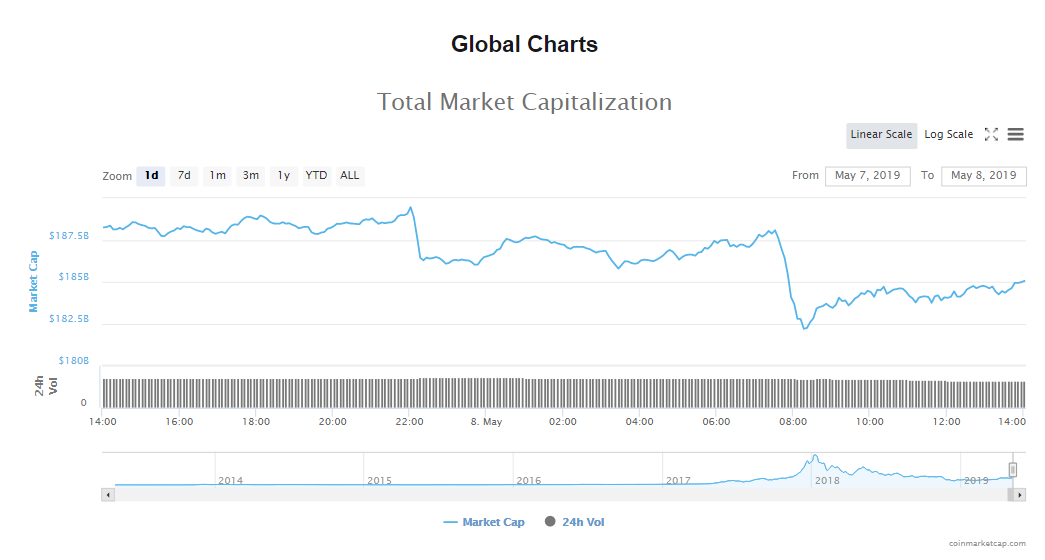Select the 7d zoom range

[x=184, y=176]
